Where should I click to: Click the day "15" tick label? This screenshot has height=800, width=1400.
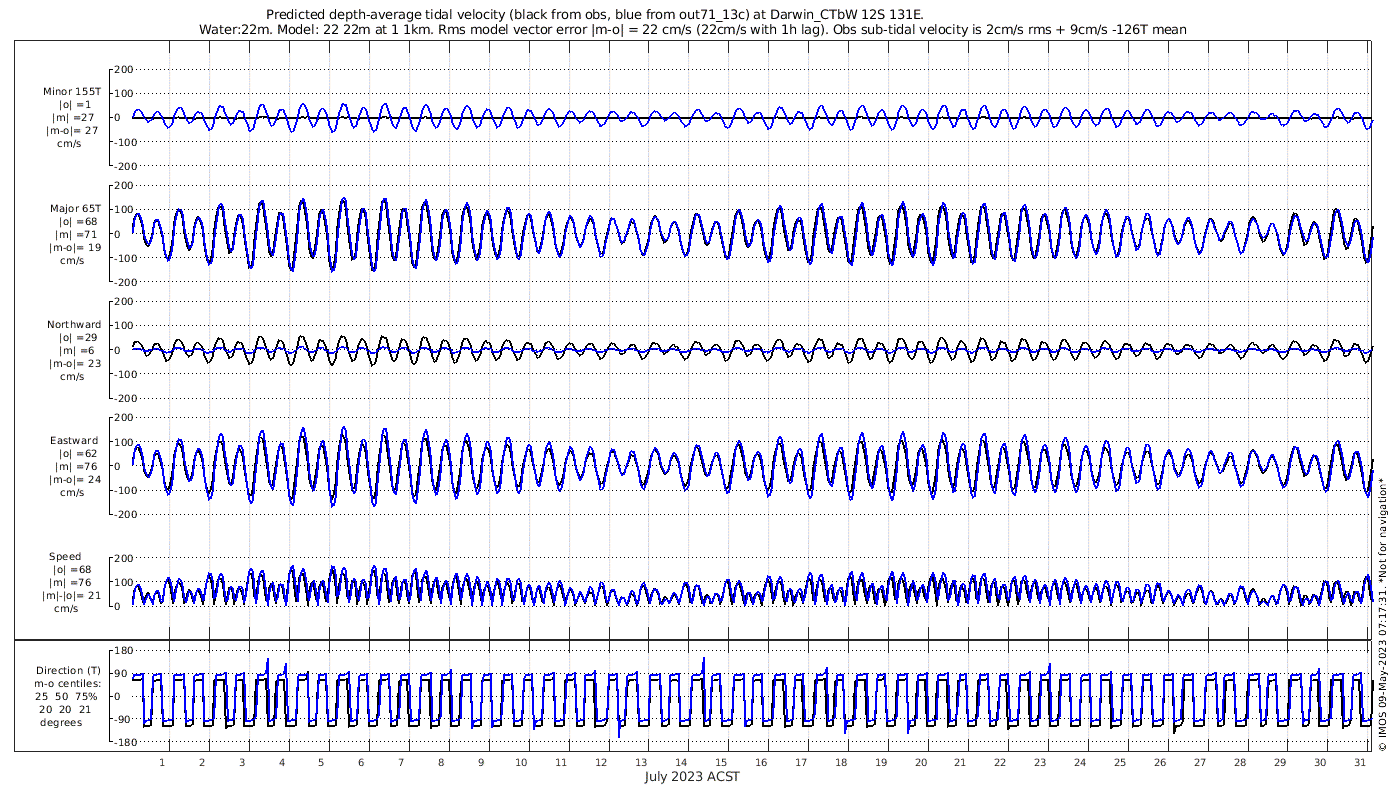pos(720,762)
